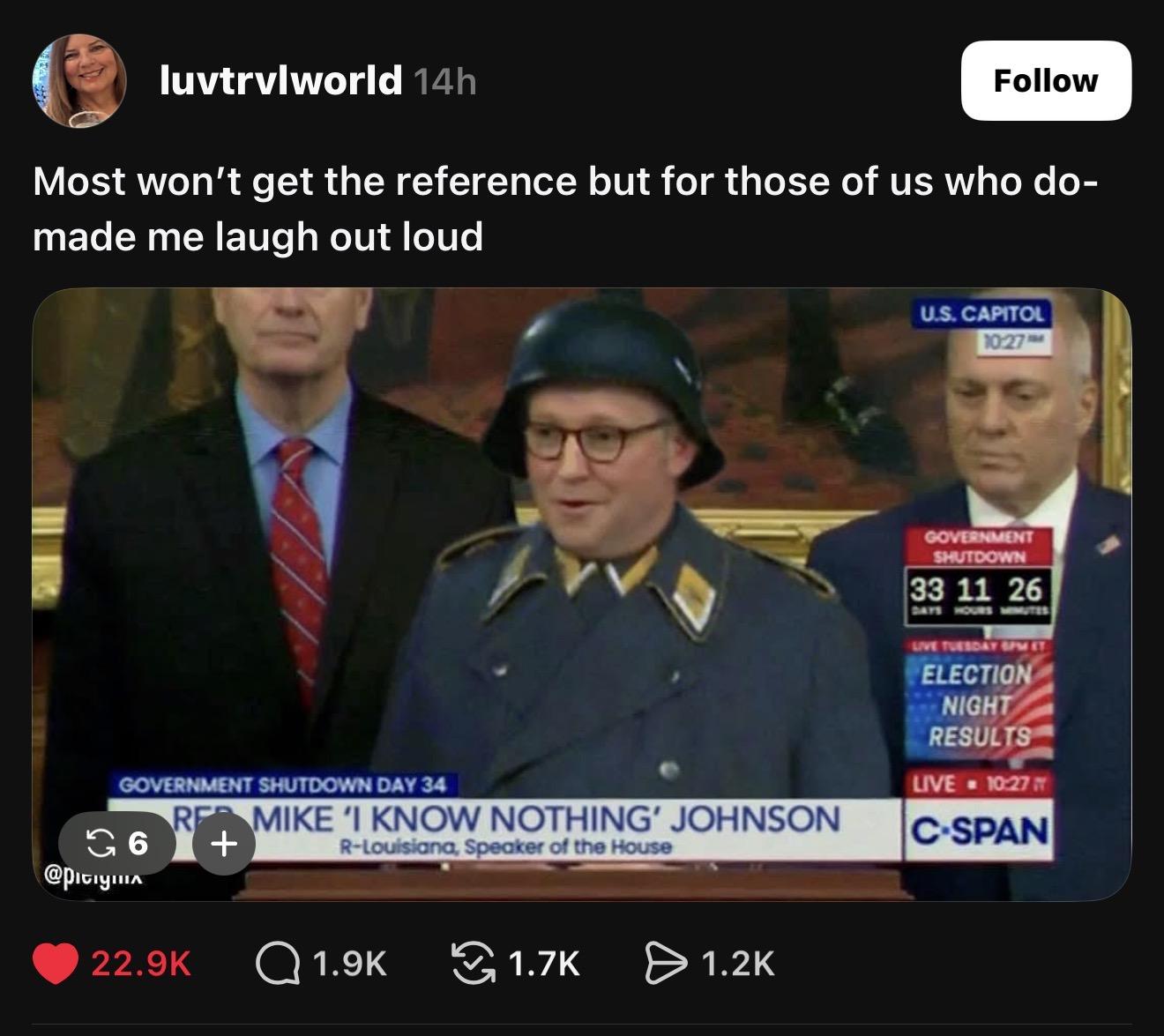This screenshot has width=1164, height=1036.
Task: Click the C-SPAN logo in the image
Action: click(979, 831)
